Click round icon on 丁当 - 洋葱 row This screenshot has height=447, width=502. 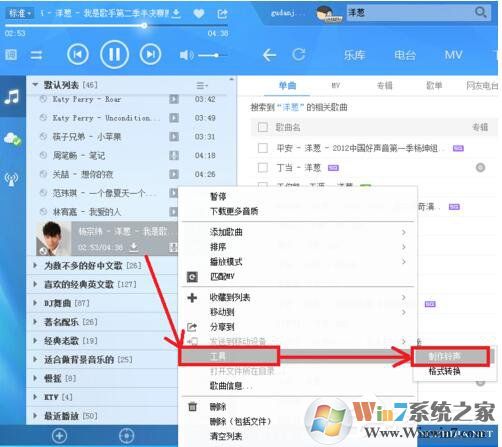(480, 167)
